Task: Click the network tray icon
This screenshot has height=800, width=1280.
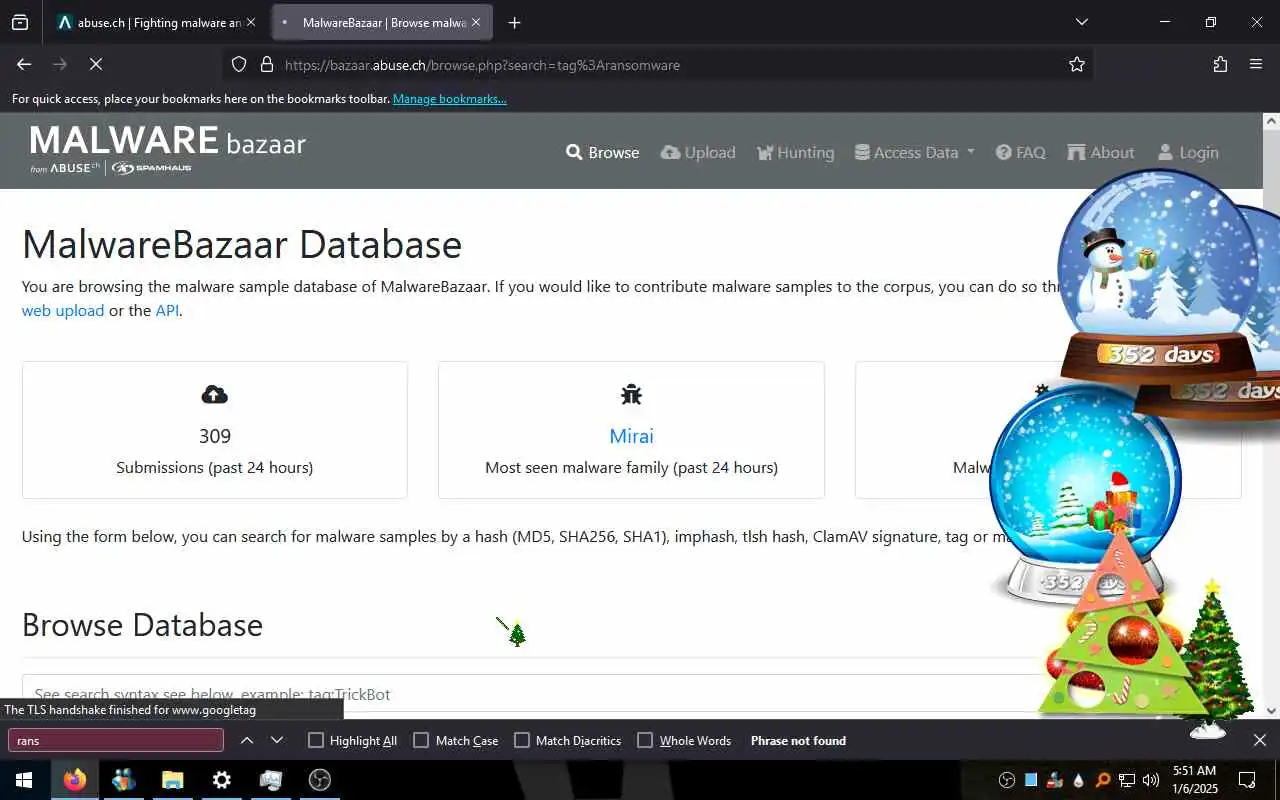Action: pyautogui.click(x=1127, y=780)
